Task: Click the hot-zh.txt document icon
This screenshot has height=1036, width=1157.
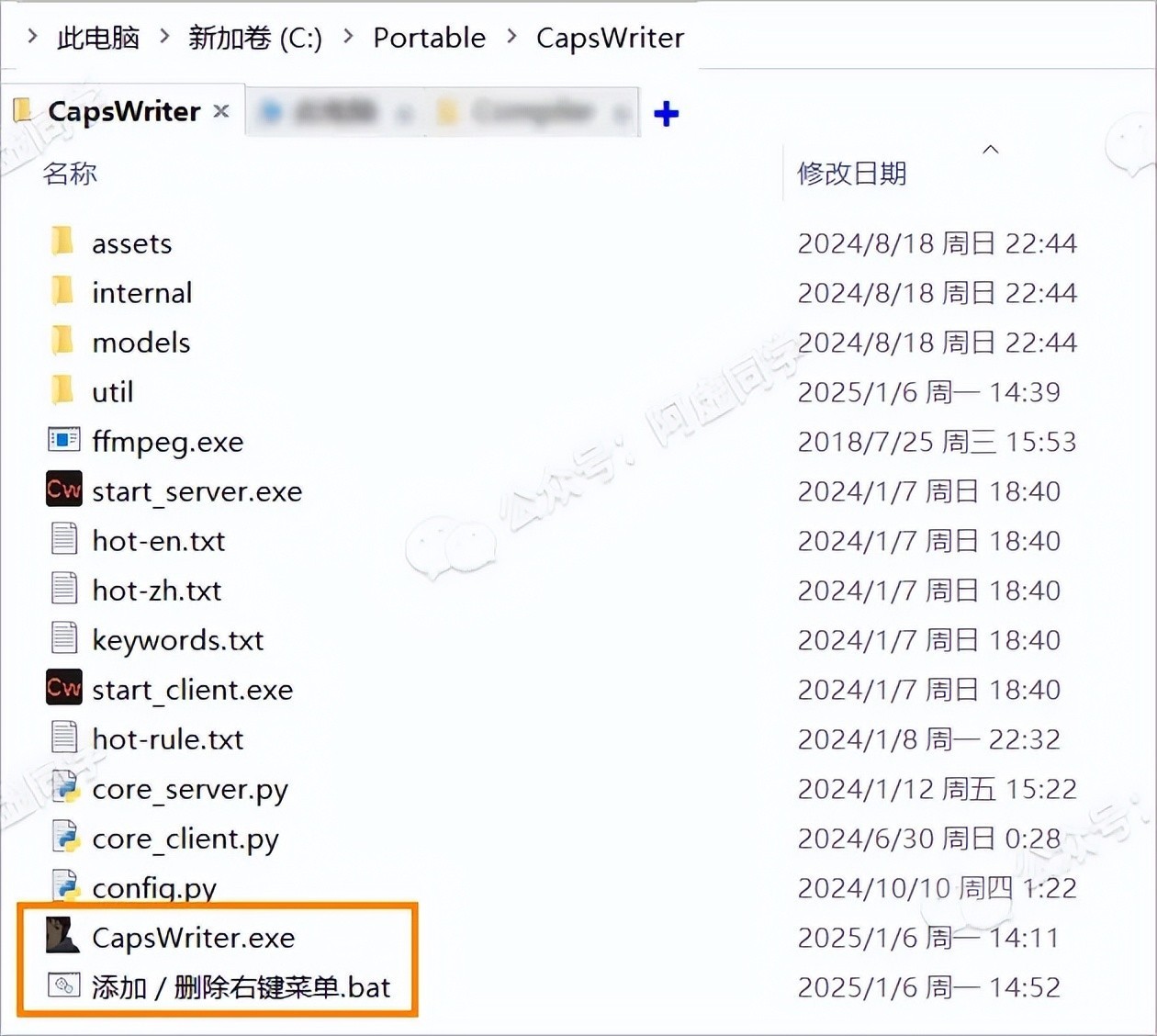Action: [x=63, y=589]
